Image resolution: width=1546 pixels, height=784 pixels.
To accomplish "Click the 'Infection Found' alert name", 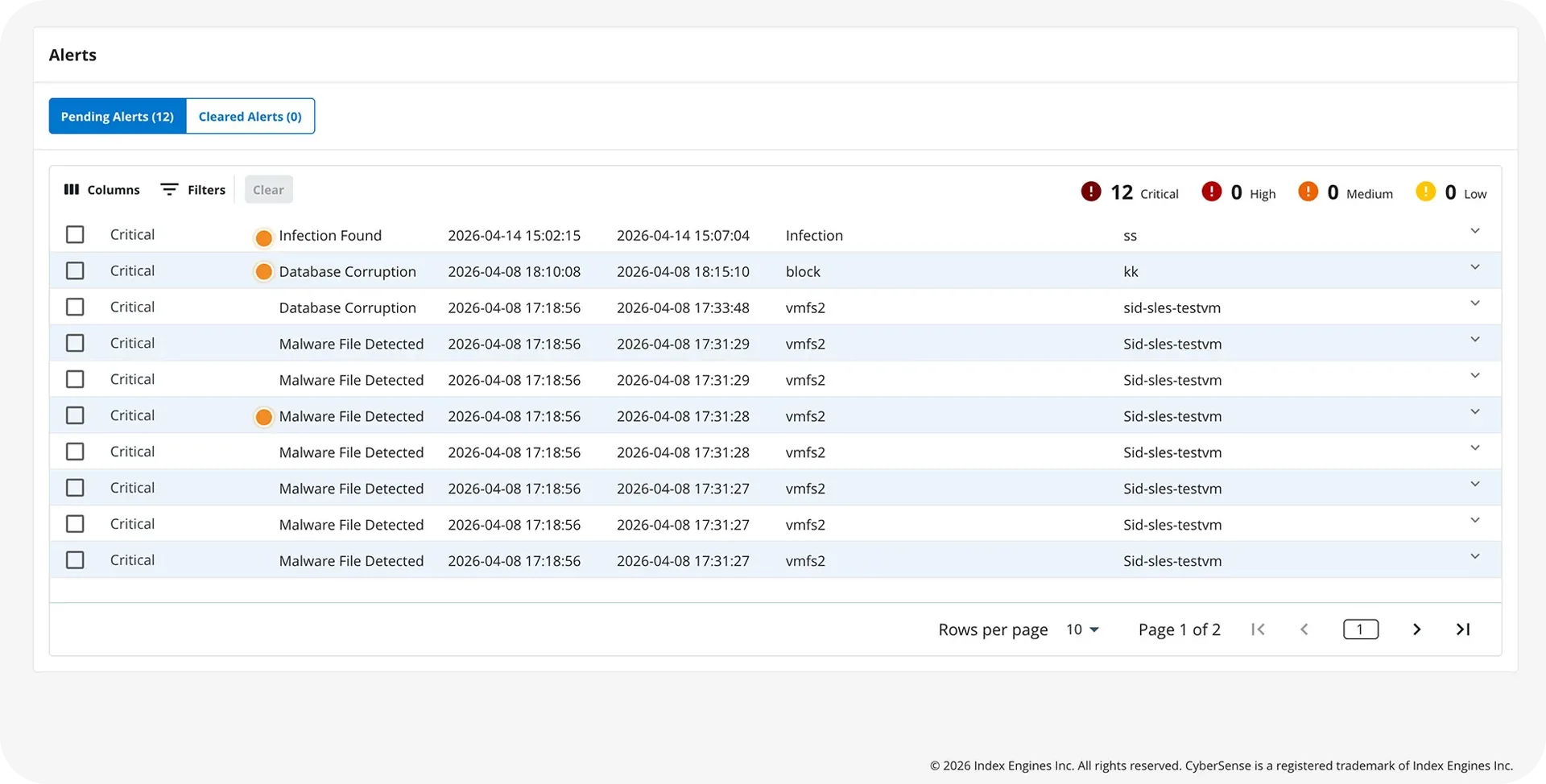I will tap(330, 236).
